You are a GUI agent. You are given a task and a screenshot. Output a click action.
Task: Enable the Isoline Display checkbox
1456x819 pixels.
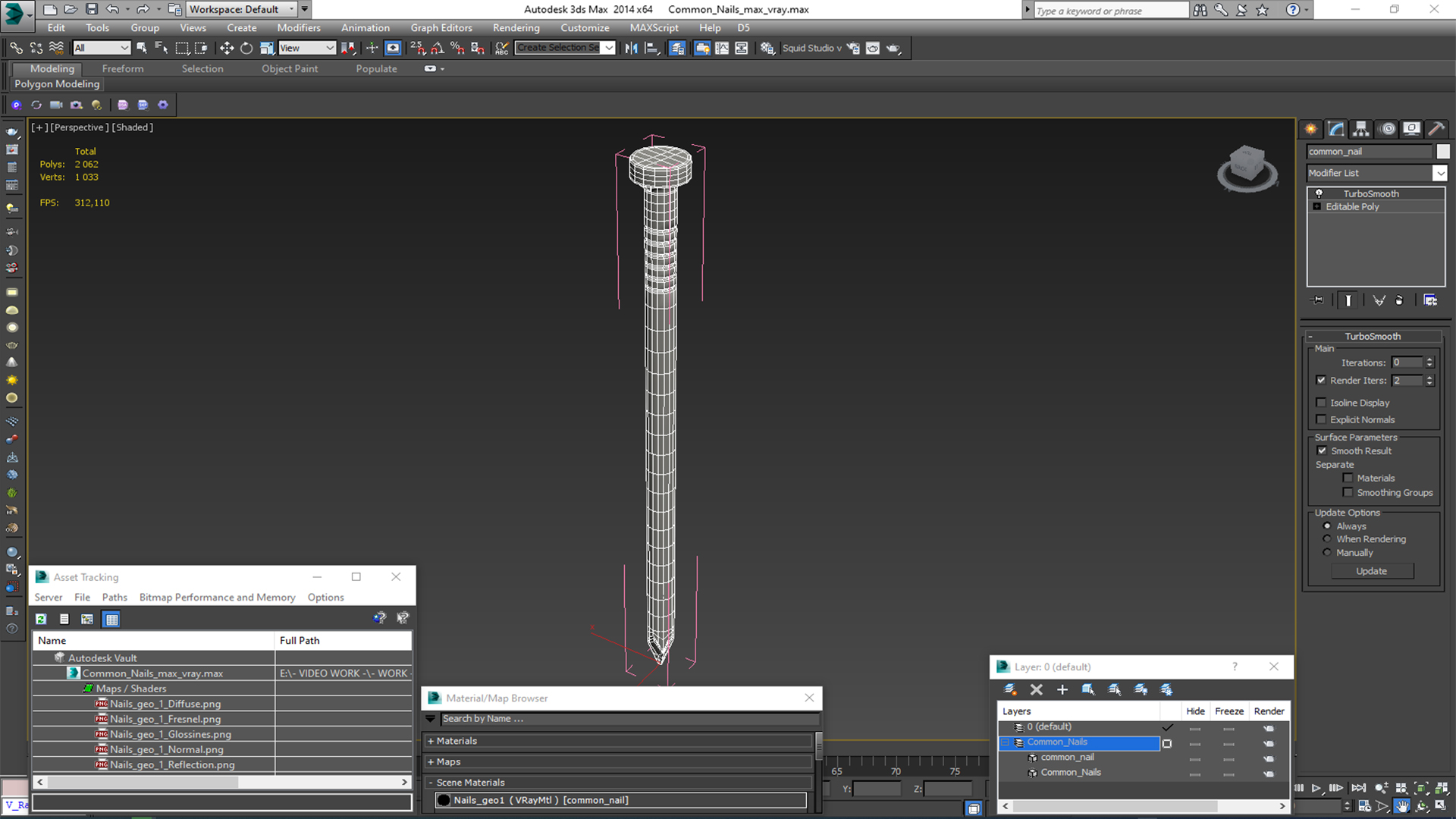coord(1321,403)
